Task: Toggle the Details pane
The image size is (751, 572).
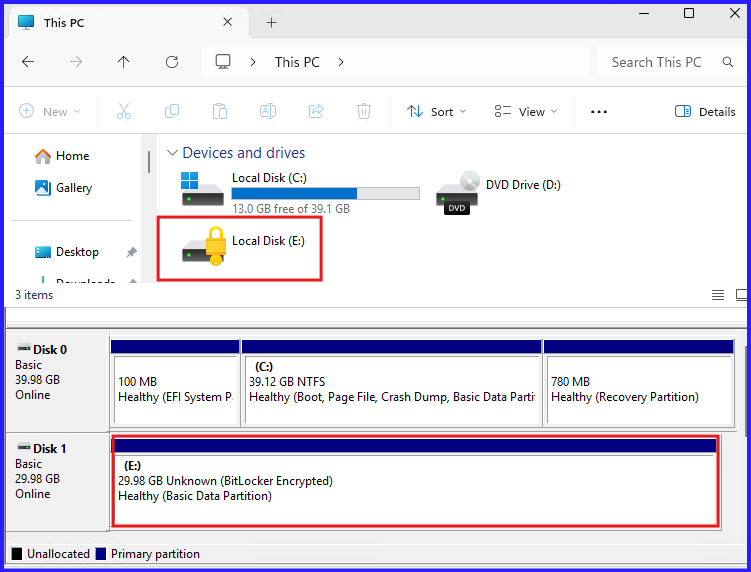Action: coord(705,112)
